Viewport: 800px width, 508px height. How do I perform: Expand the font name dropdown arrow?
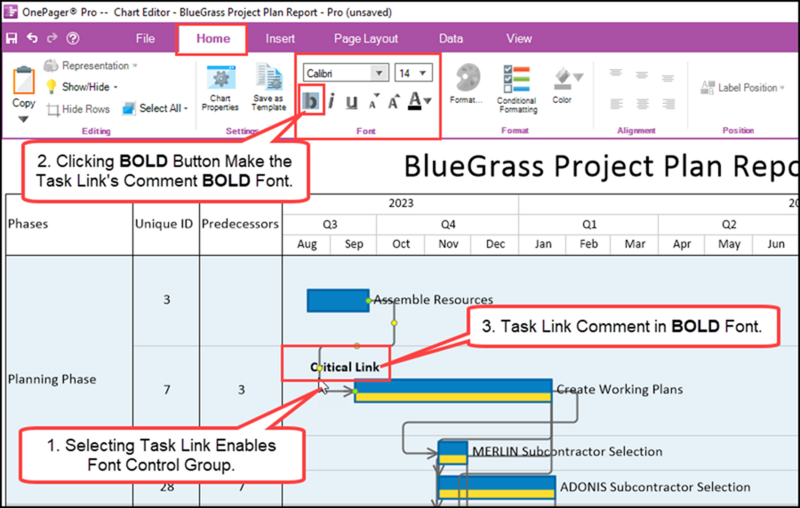(380, 73)
